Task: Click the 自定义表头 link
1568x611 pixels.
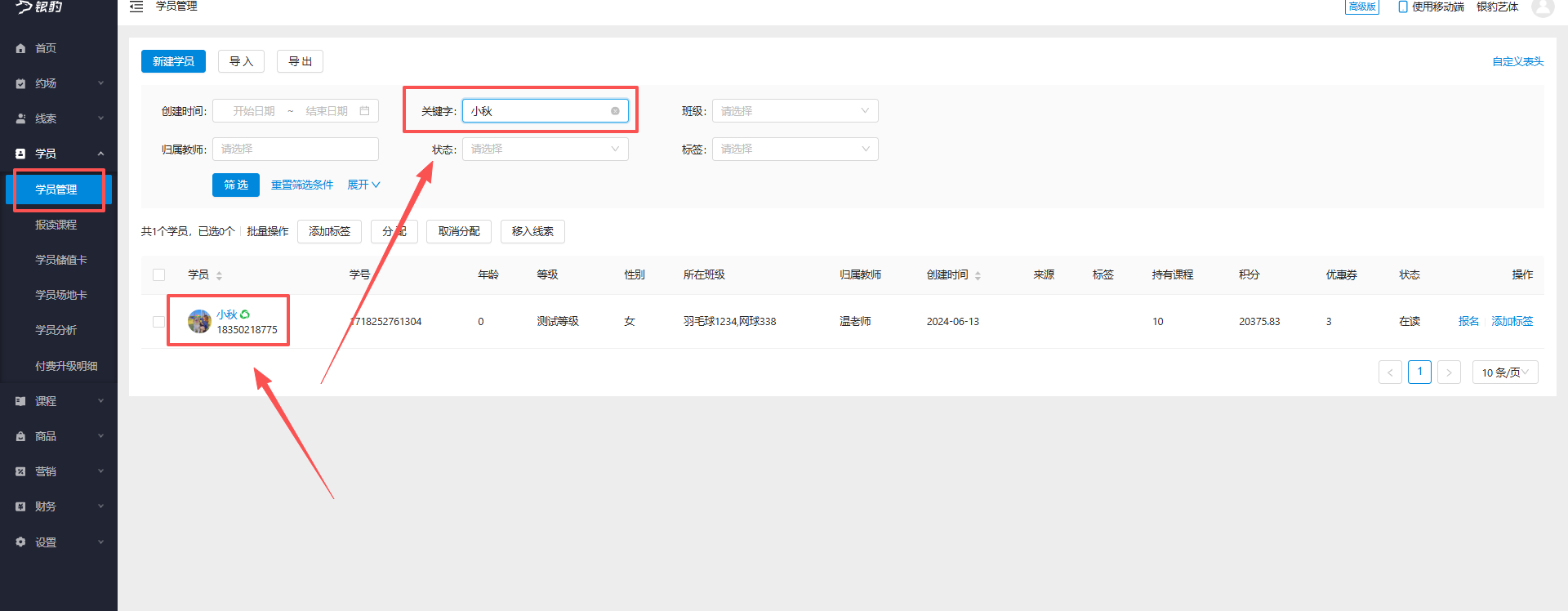Action: coord(1517,61)
